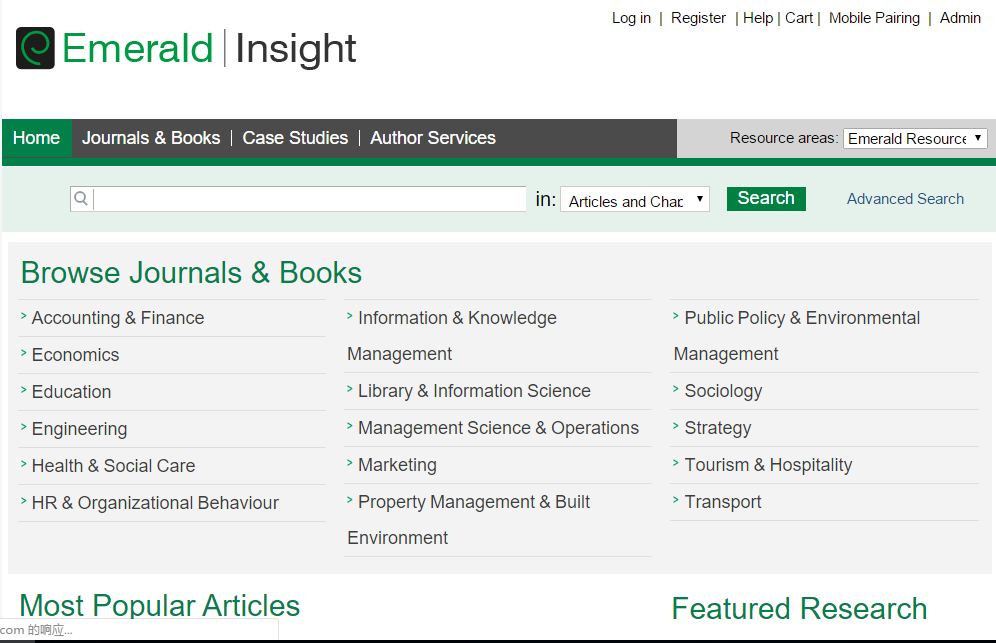Click the Mobile Pairing link
Viewport: 996px width, 643px height.
pos(874,18)
